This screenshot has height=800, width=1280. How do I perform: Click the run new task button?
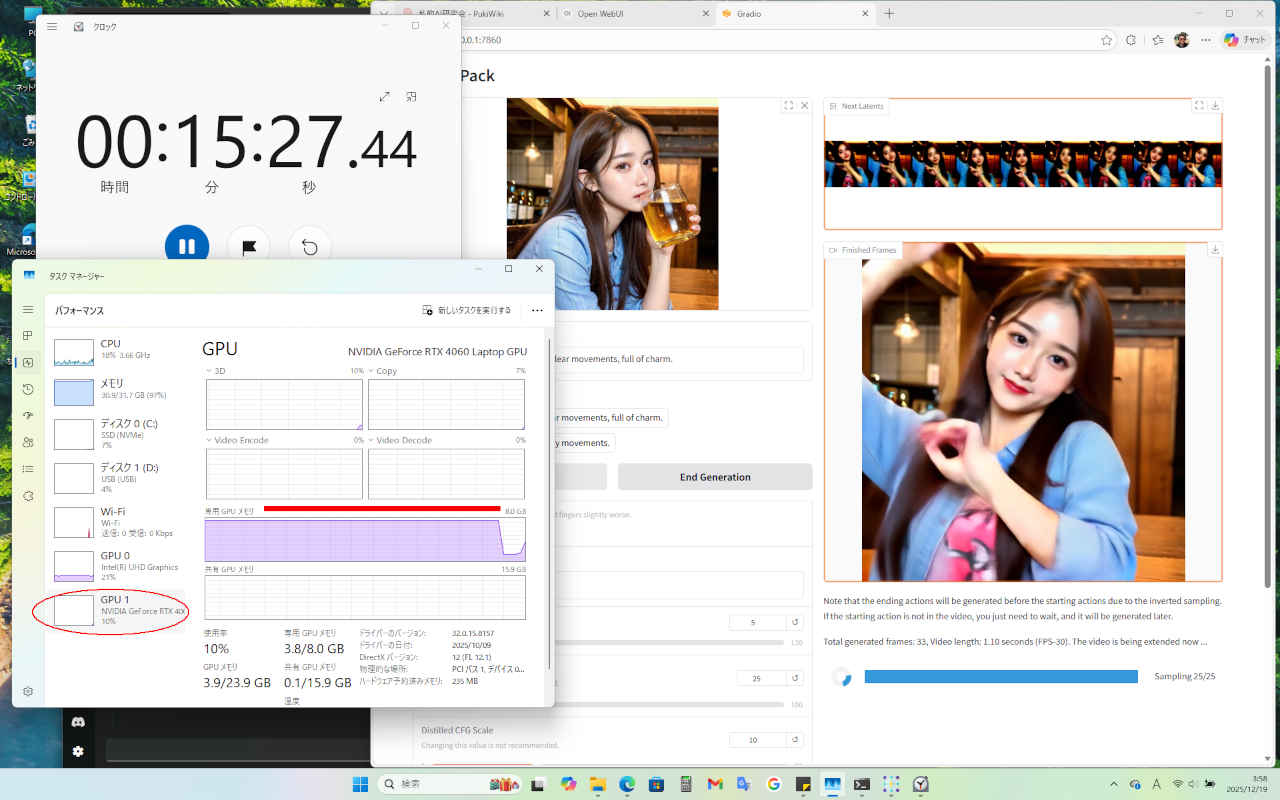[467, 310]
